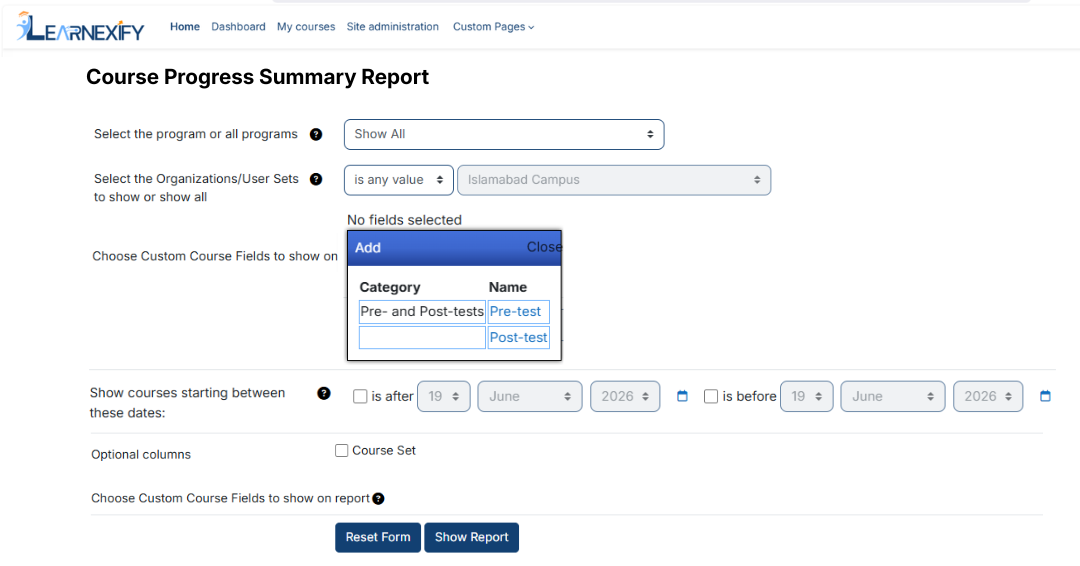
Task: Open the 'is after' day dropdown
Action: point(444,397)
